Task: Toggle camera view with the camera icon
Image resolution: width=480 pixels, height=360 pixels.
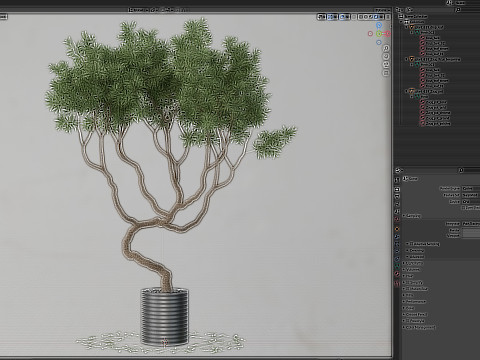Action: click(x=386, y=64)
